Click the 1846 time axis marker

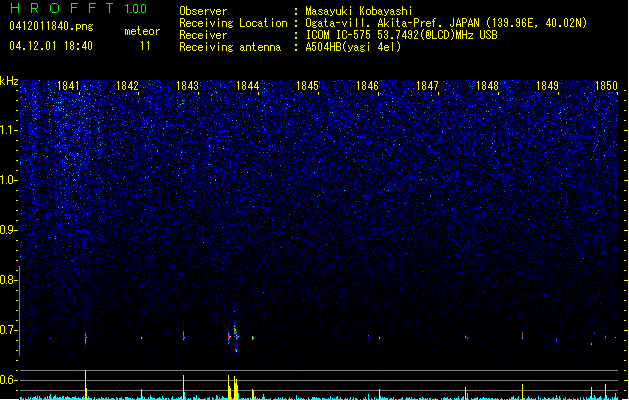(367, 86)
